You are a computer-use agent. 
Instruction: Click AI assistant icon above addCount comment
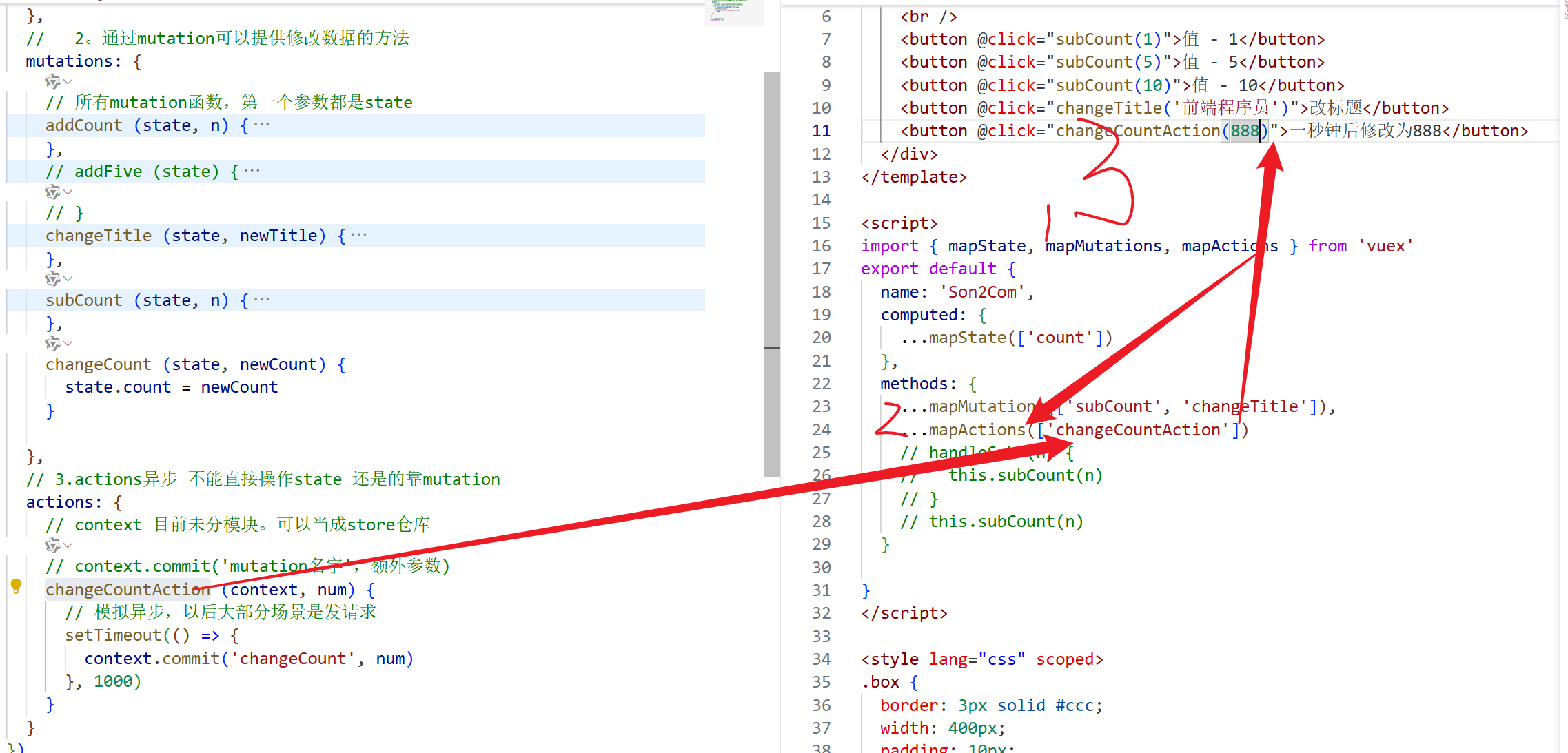tap(52, 82)
